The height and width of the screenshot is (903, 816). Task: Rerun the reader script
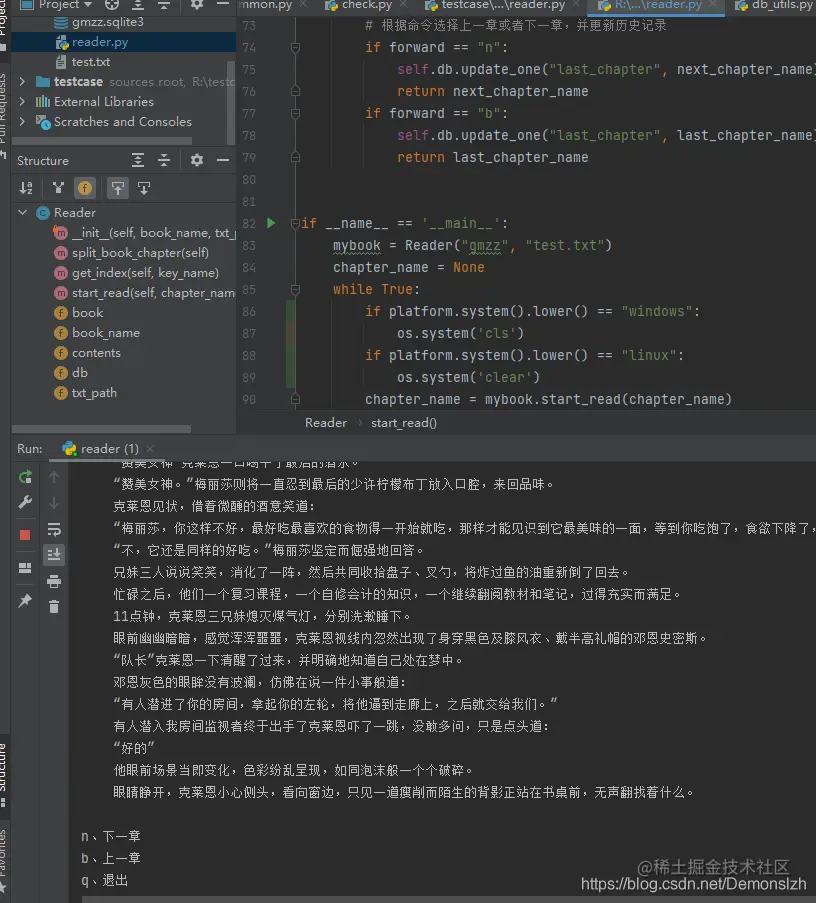[x=25, y=478]
